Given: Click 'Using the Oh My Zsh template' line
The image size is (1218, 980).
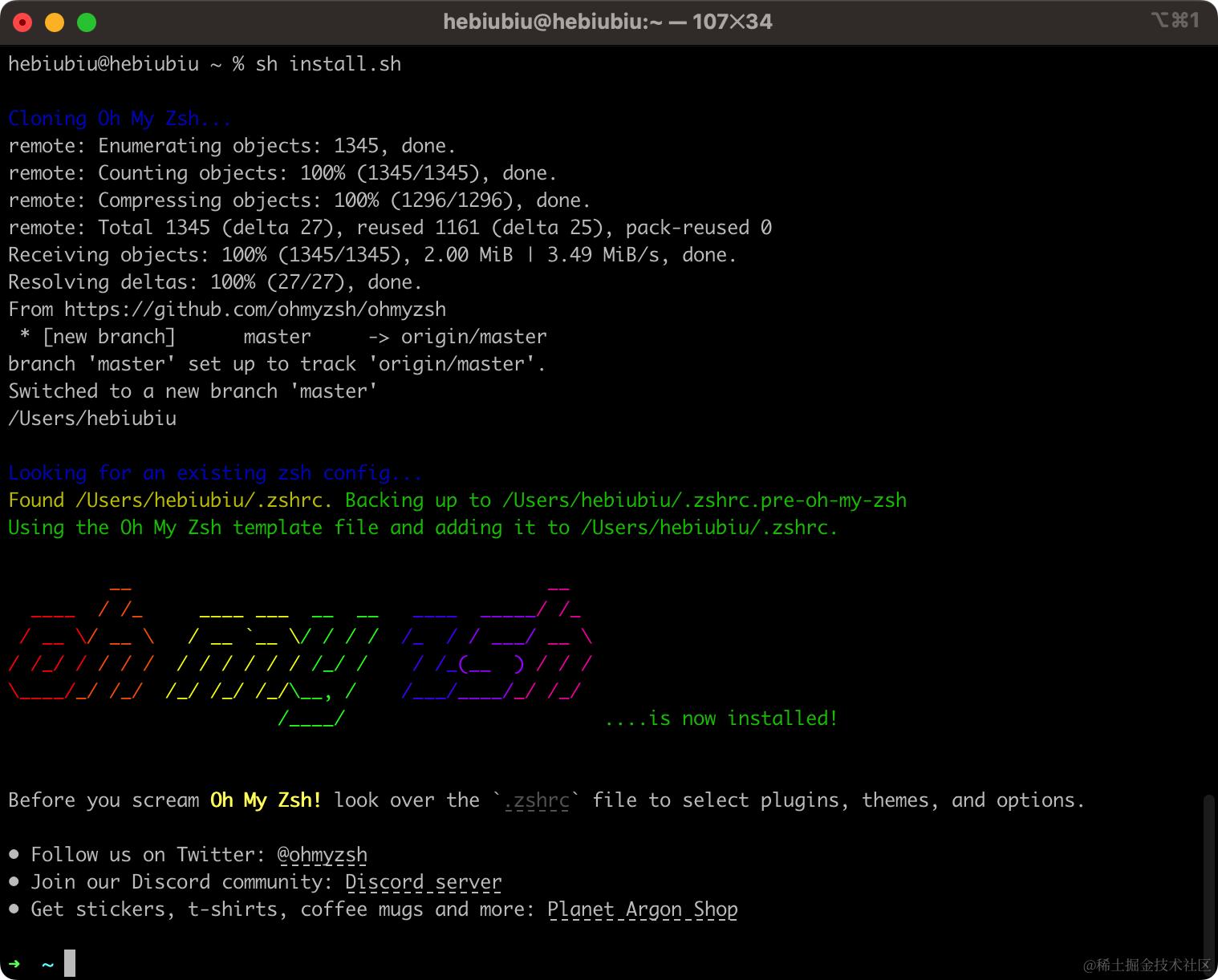Looking at the screenshot, I should 423,528.
